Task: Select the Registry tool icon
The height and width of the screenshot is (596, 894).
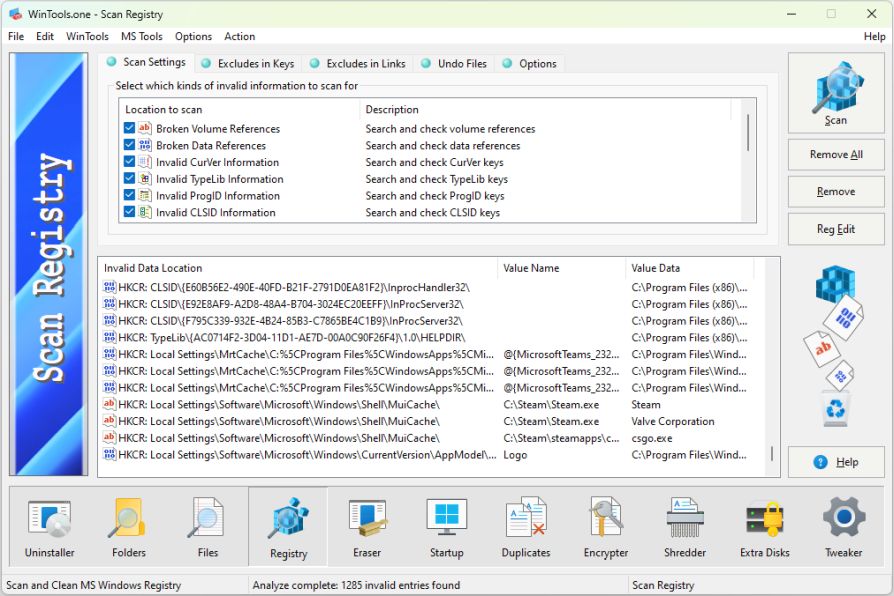Action: pyautogui.click(x=288, y=528)
